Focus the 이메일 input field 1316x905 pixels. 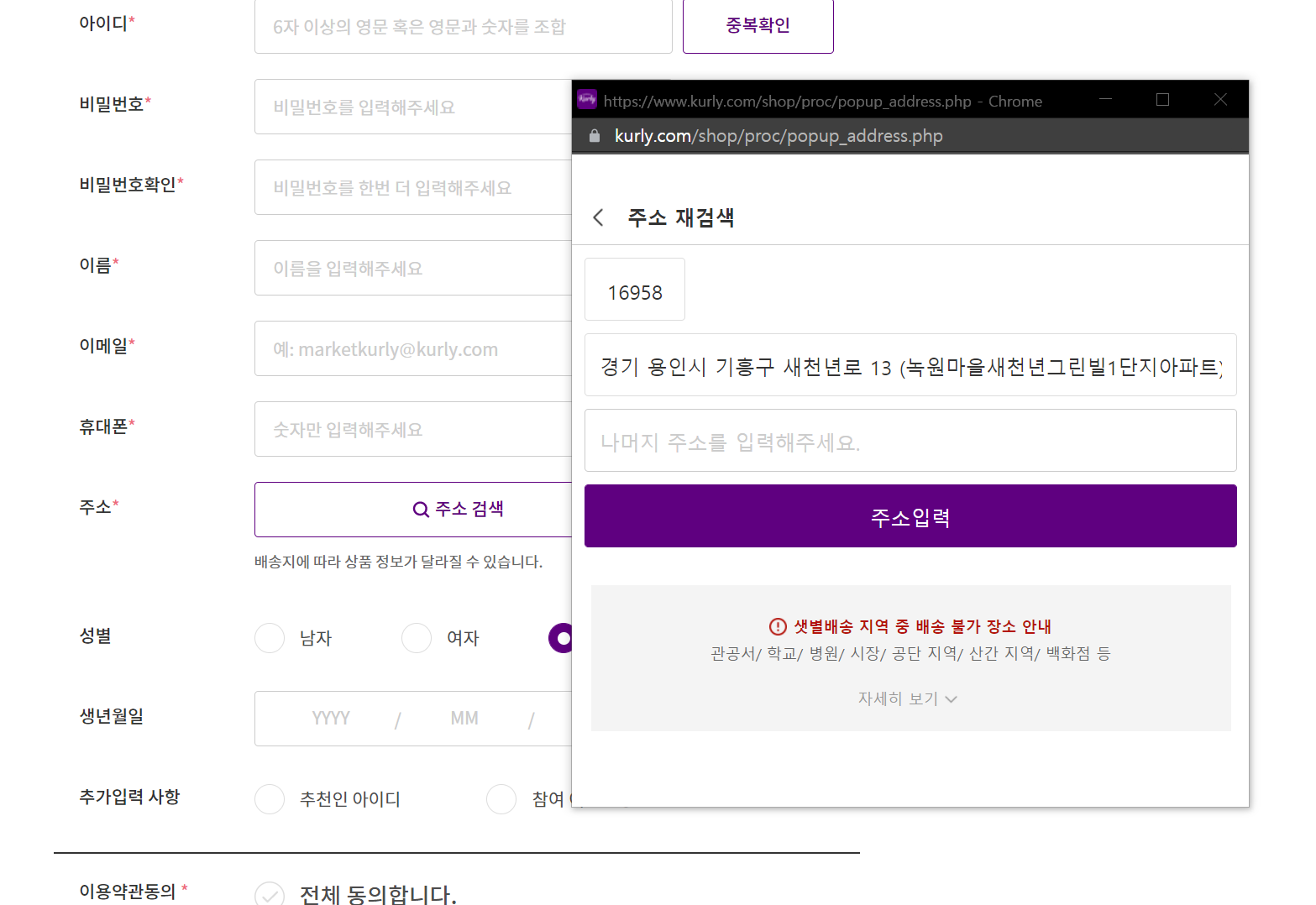pyautogui.click(x=413, y=348)
